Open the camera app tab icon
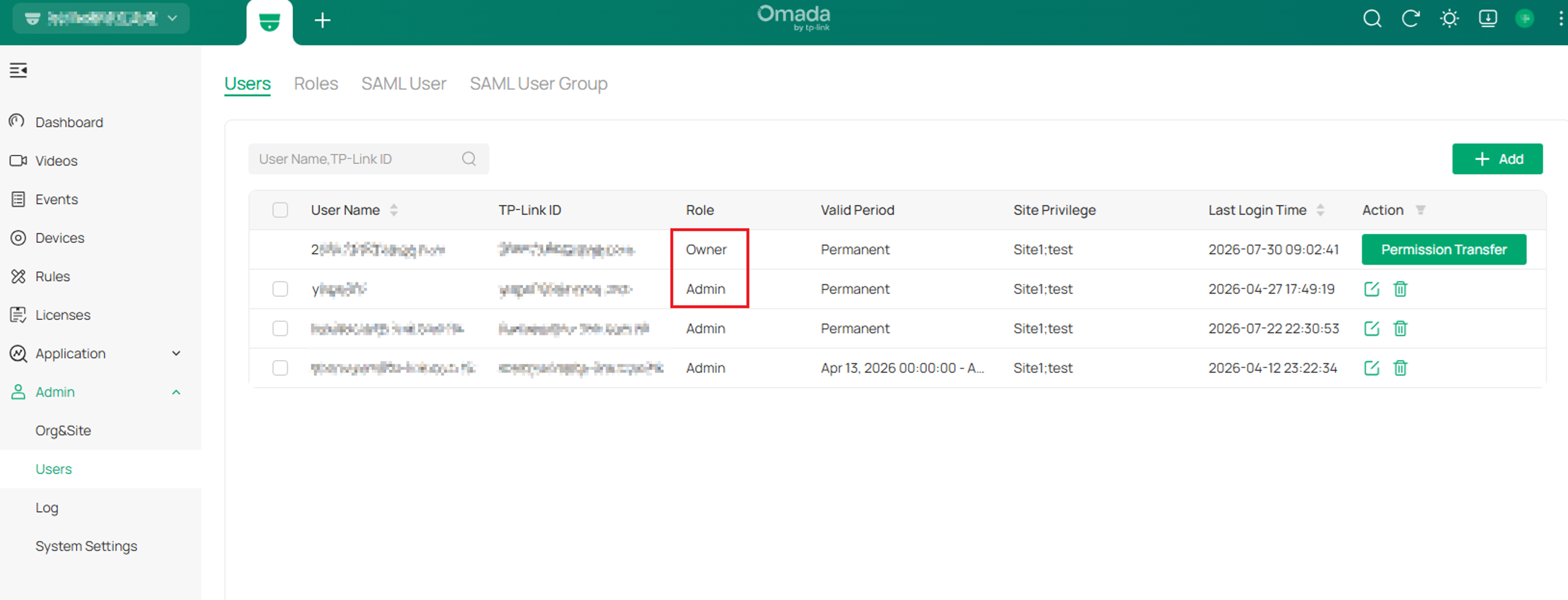This screenshot has width=1568, height=600. click(269, 22)
